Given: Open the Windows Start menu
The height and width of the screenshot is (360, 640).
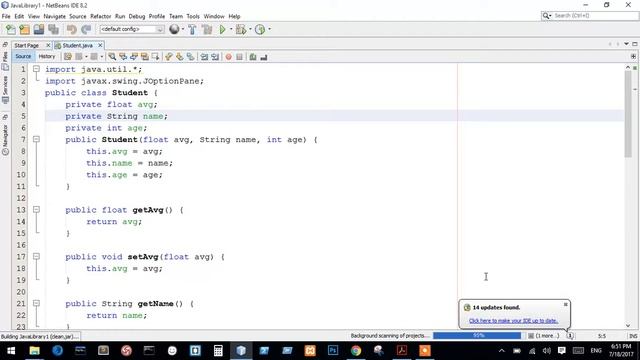Looking at the screenshot, I should point(11,350).
